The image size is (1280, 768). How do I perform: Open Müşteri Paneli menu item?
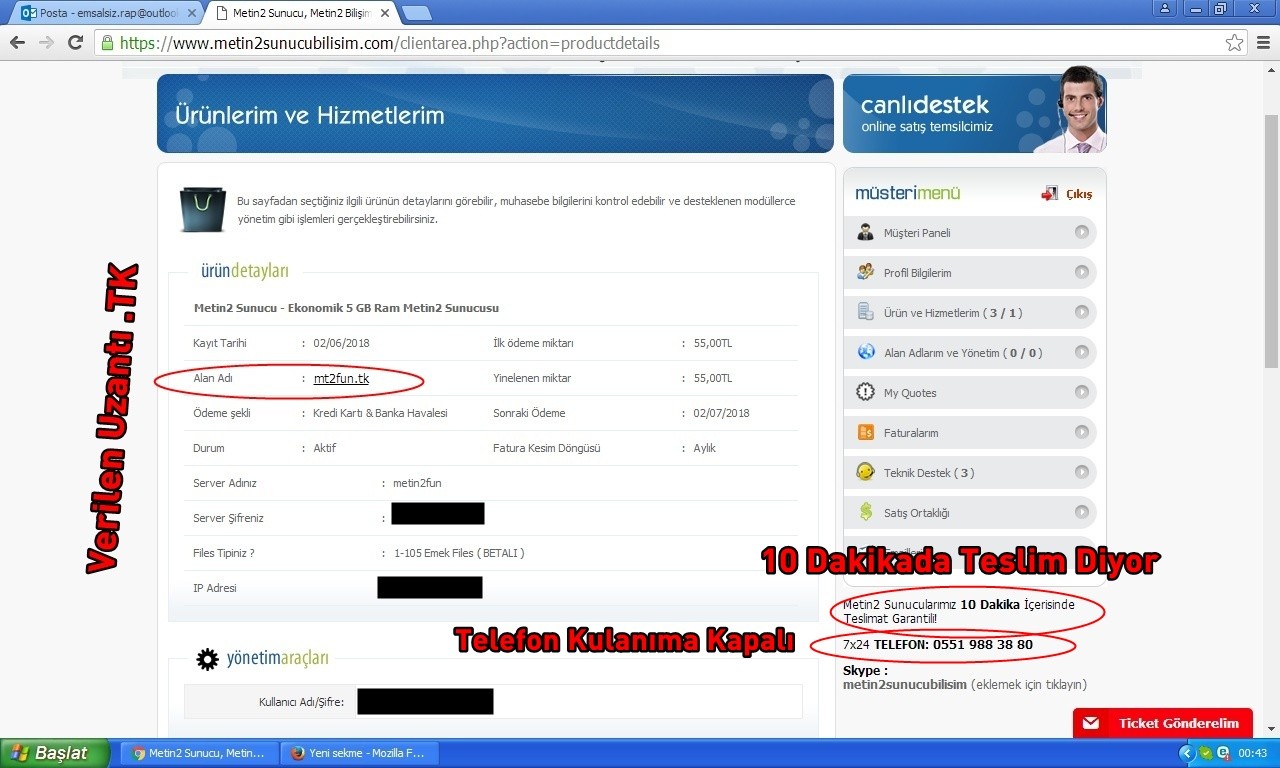coord(970,233)
